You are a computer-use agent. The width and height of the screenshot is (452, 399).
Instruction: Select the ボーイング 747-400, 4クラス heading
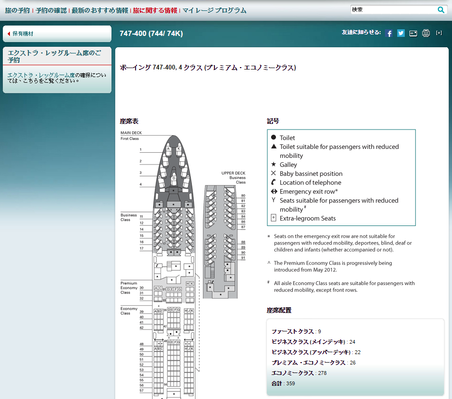pyautogui.click(x=208, y=68)
